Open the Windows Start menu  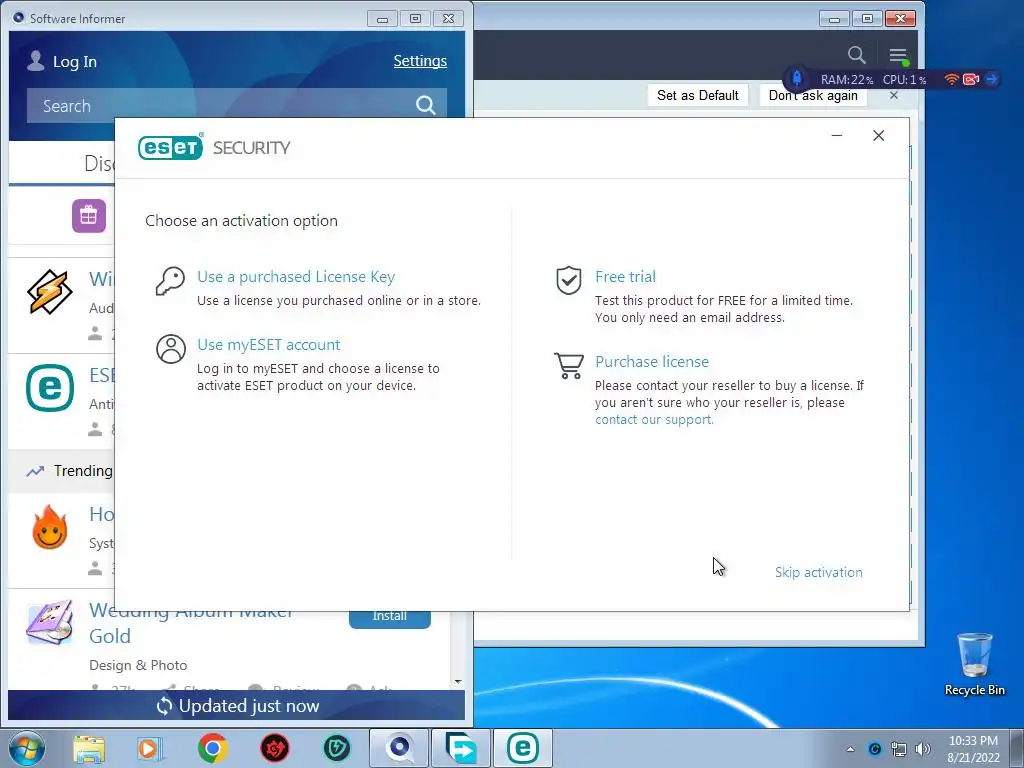click(27, 748)
